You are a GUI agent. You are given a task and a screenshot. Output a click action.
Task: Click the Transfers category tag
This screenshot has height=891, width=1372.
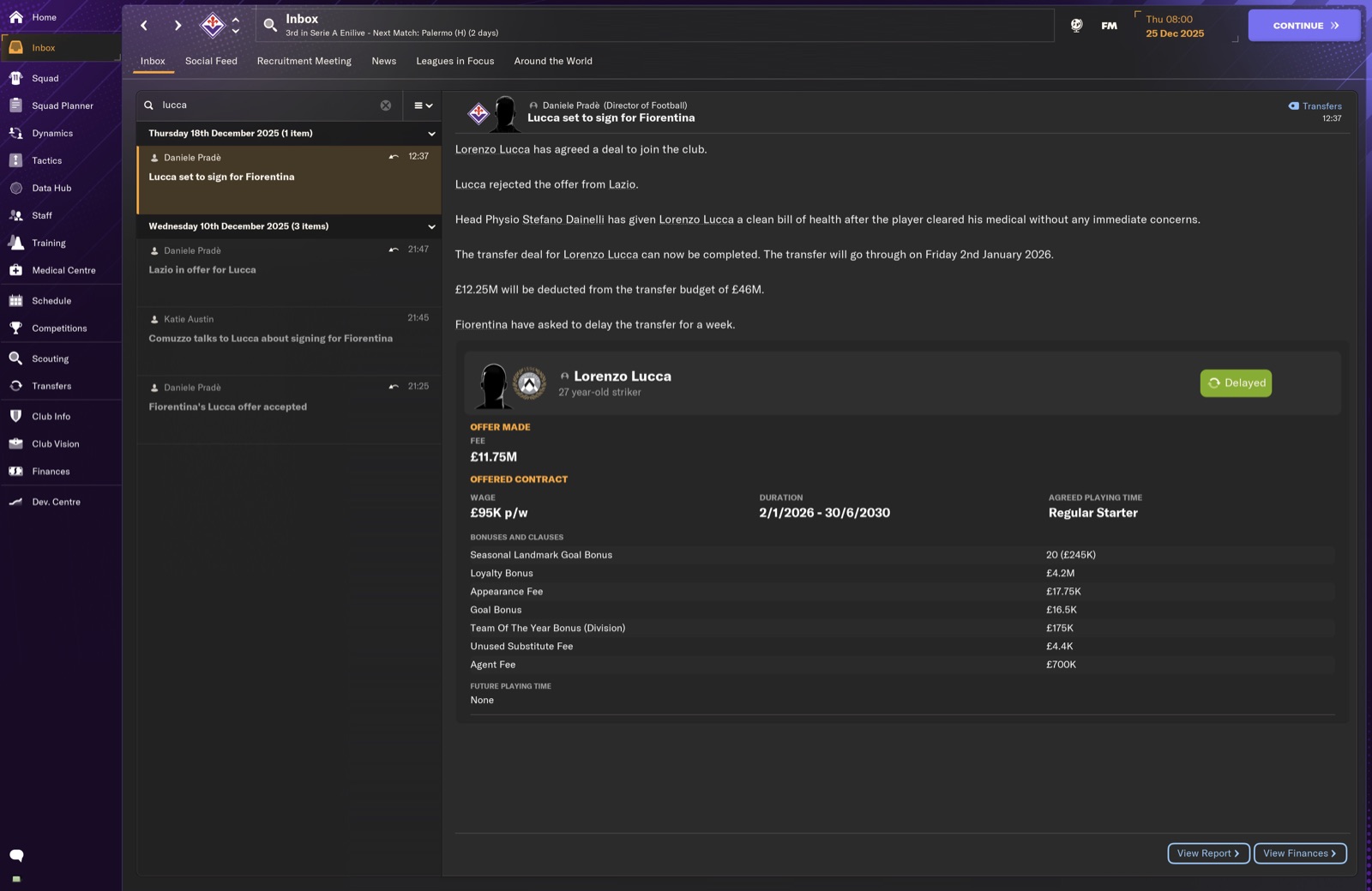tap(1315, 106)
